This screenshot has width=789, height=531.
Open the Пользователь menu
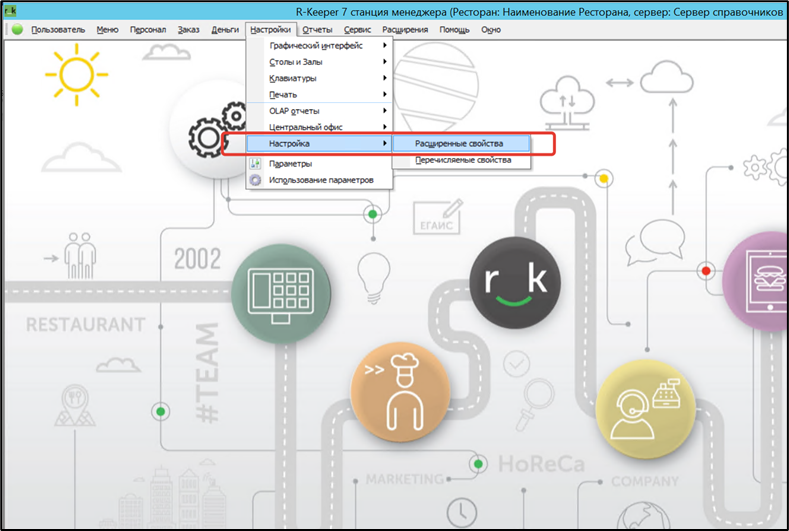pos(58,30)
